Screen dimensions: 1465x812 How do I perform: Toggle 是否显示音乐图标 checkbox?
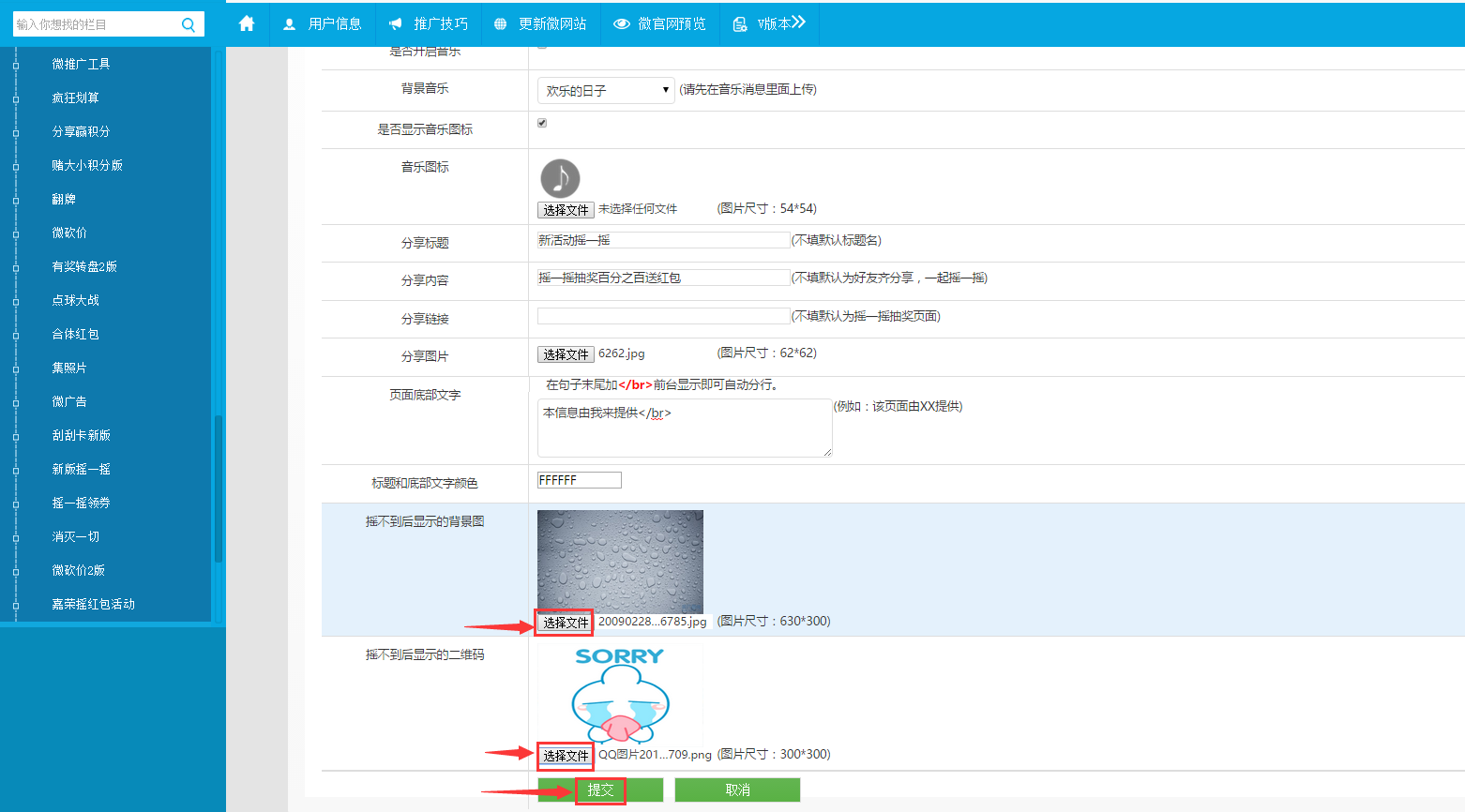pyautogui.click(x=542, y=123)
